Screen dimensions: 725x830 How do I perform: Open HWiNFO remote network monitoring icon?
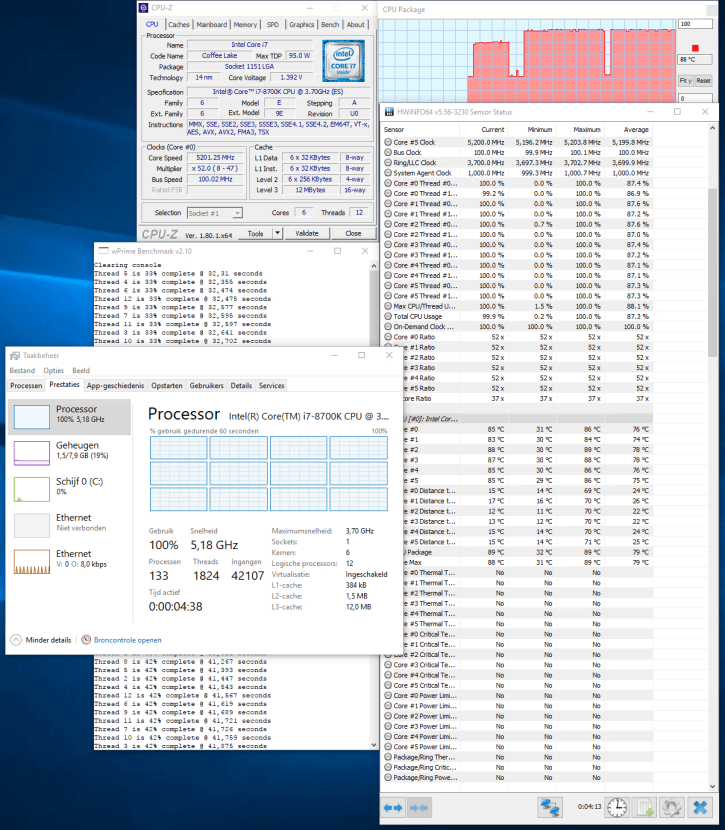coord(550,808)
